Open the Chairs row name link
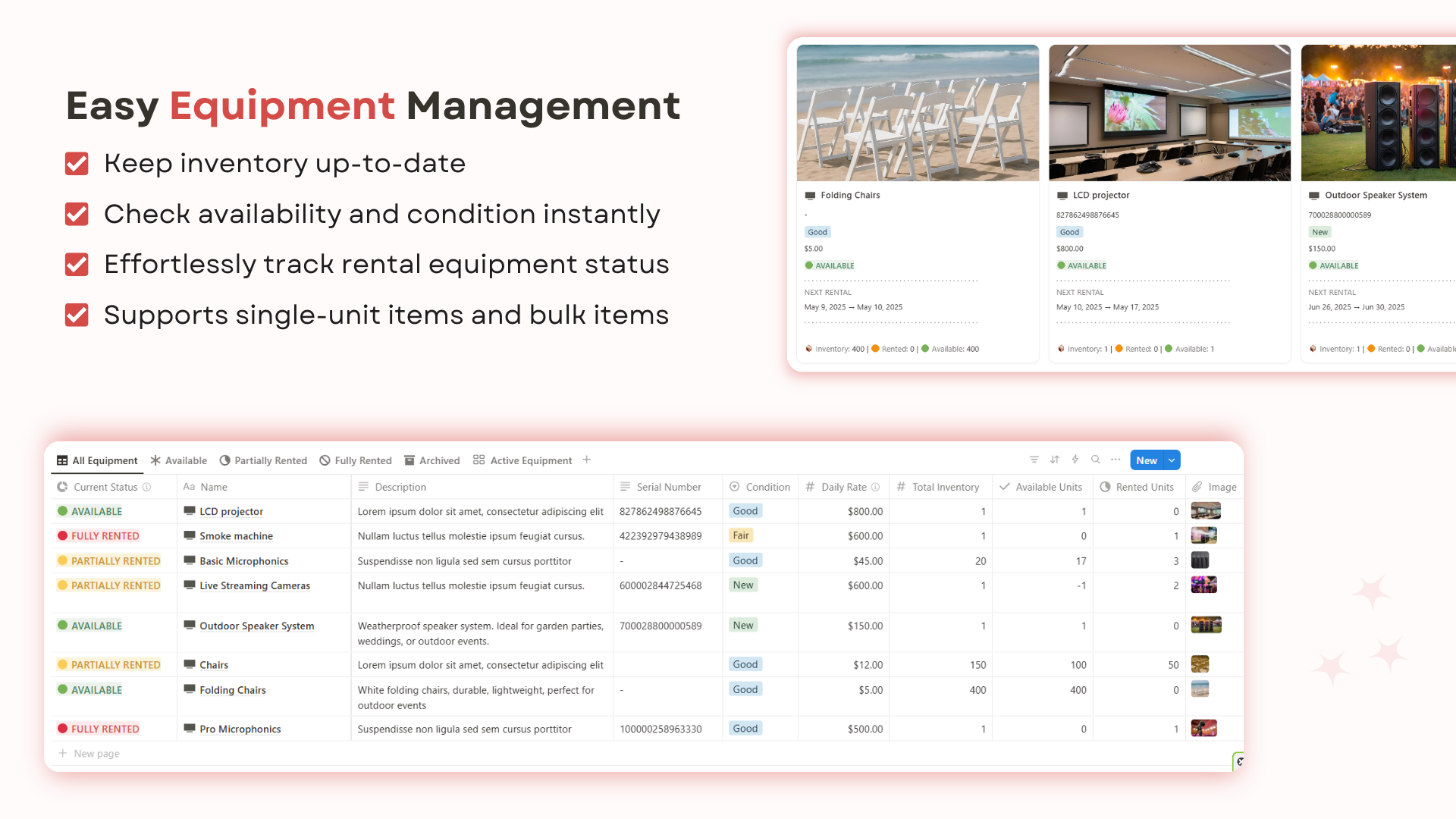This screenshot has width=1456, height=819. [214, 665]
